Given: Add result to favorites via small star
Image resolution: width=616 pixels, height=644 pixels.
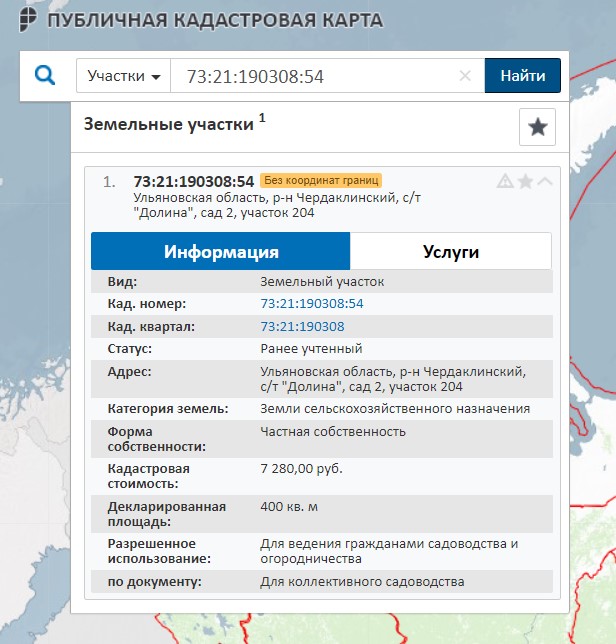Looking at the screenshot, I should click(525, 181).
